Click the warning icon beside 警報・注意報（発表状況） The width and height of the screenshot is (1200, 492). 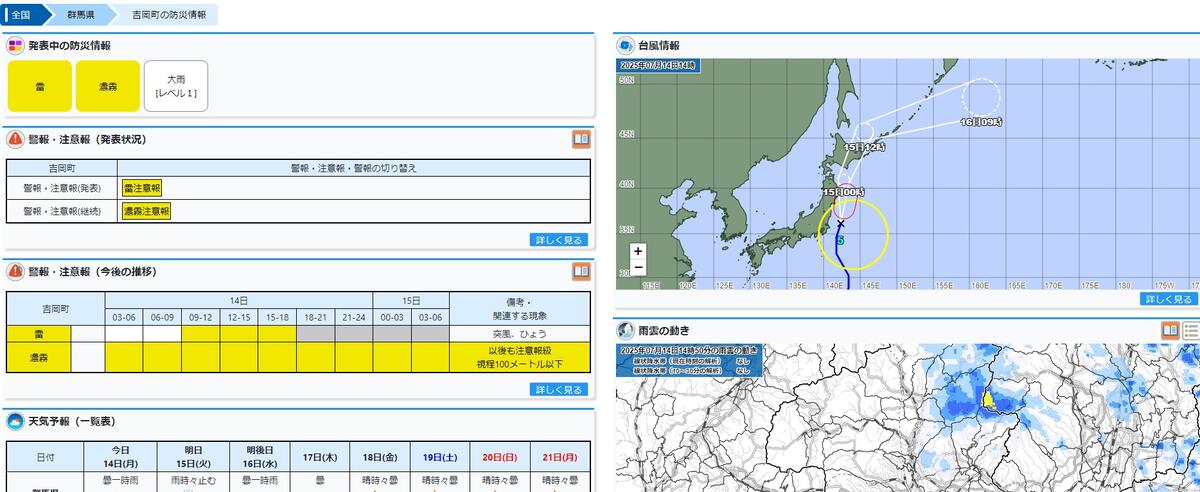coord(16,139)
